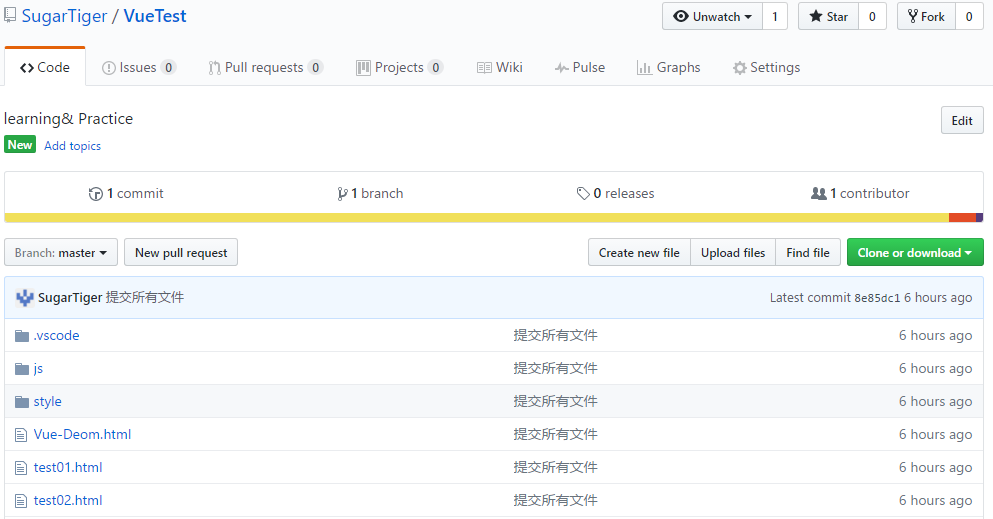993x519 pixels.
Task: Click the green New badge
Action: pos(20,145)
